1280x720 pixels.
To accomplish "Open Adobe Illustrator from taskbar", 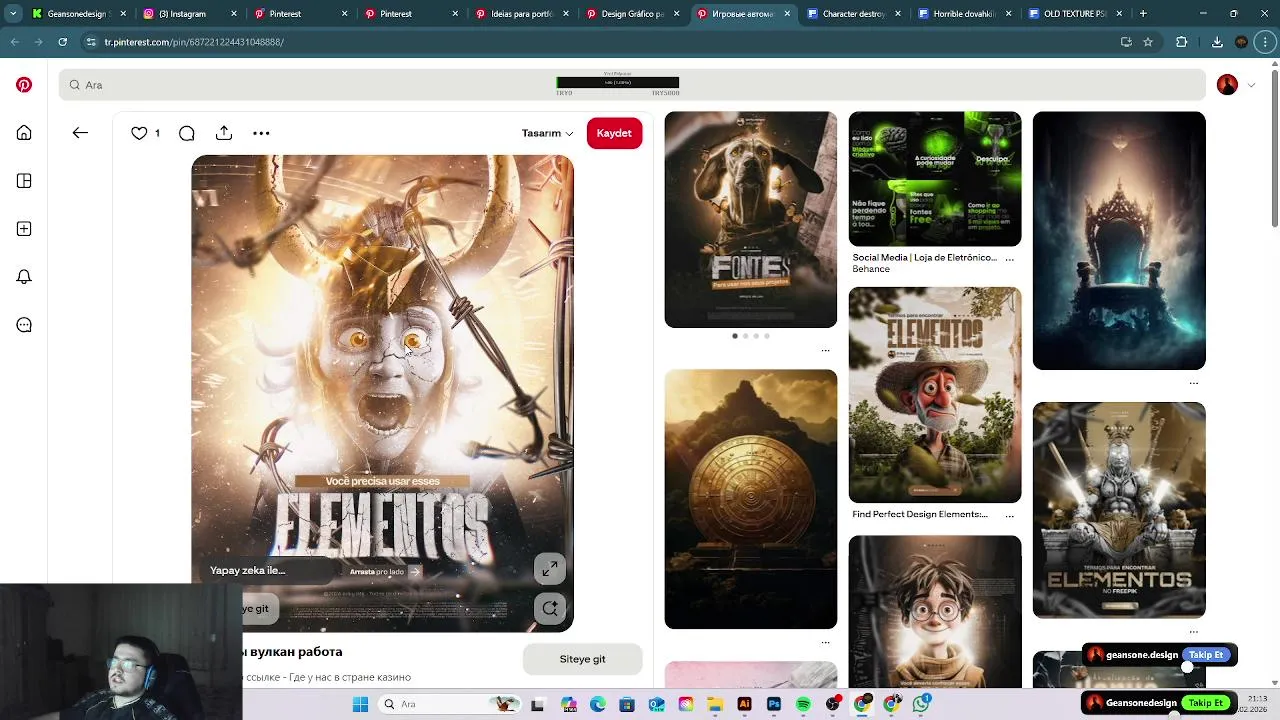I will 744,704.
